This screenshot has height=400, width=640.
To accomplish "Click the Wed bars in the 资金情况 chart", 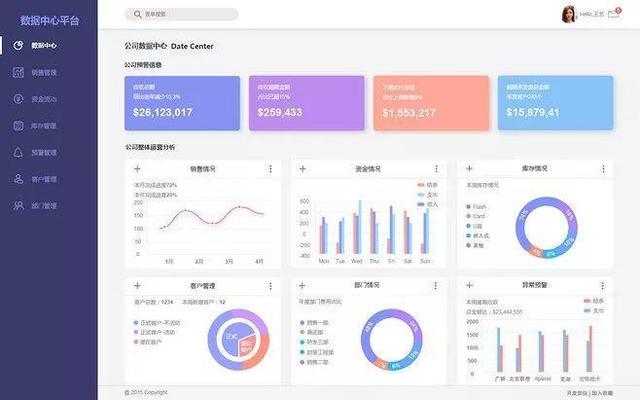I will point(357,227).
